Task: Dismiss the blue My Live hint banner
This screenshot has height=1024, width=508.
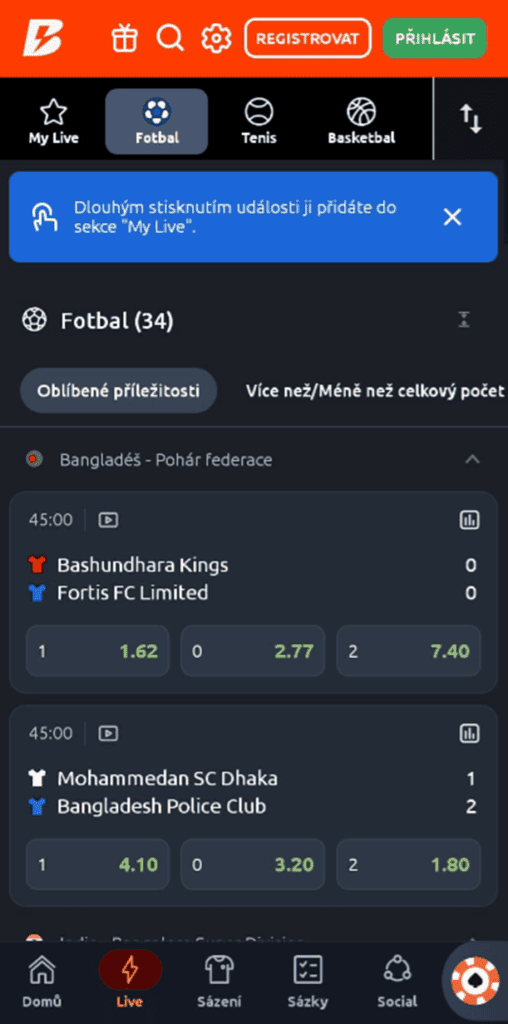Action: tap(452, 217)
